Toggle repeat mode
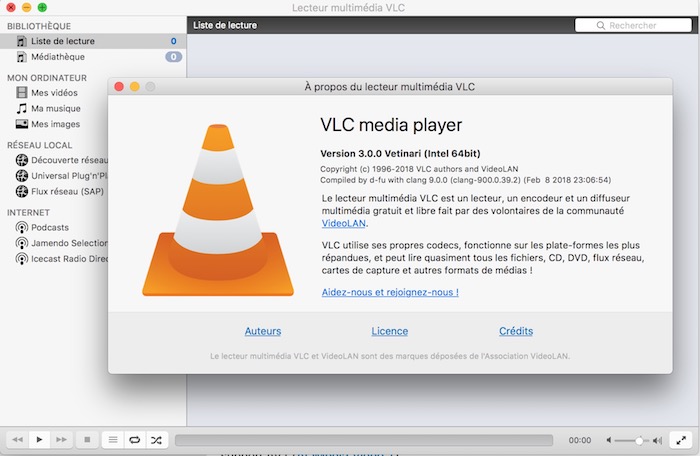The image size is (700, 456). pos(134,440)
